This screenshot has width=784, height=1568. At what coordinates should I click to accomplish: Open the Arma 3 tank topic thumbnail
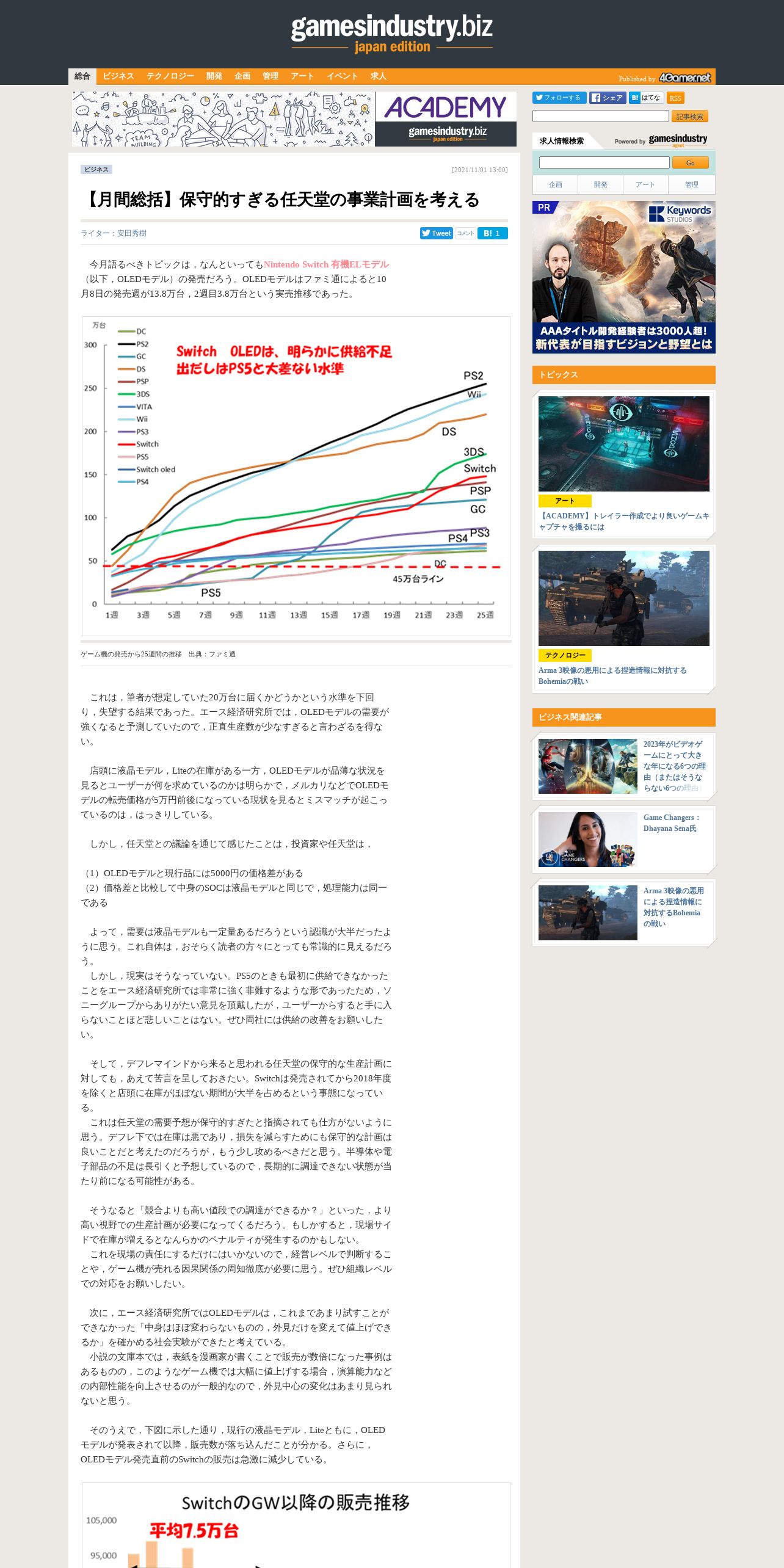[x=623, y=598]
